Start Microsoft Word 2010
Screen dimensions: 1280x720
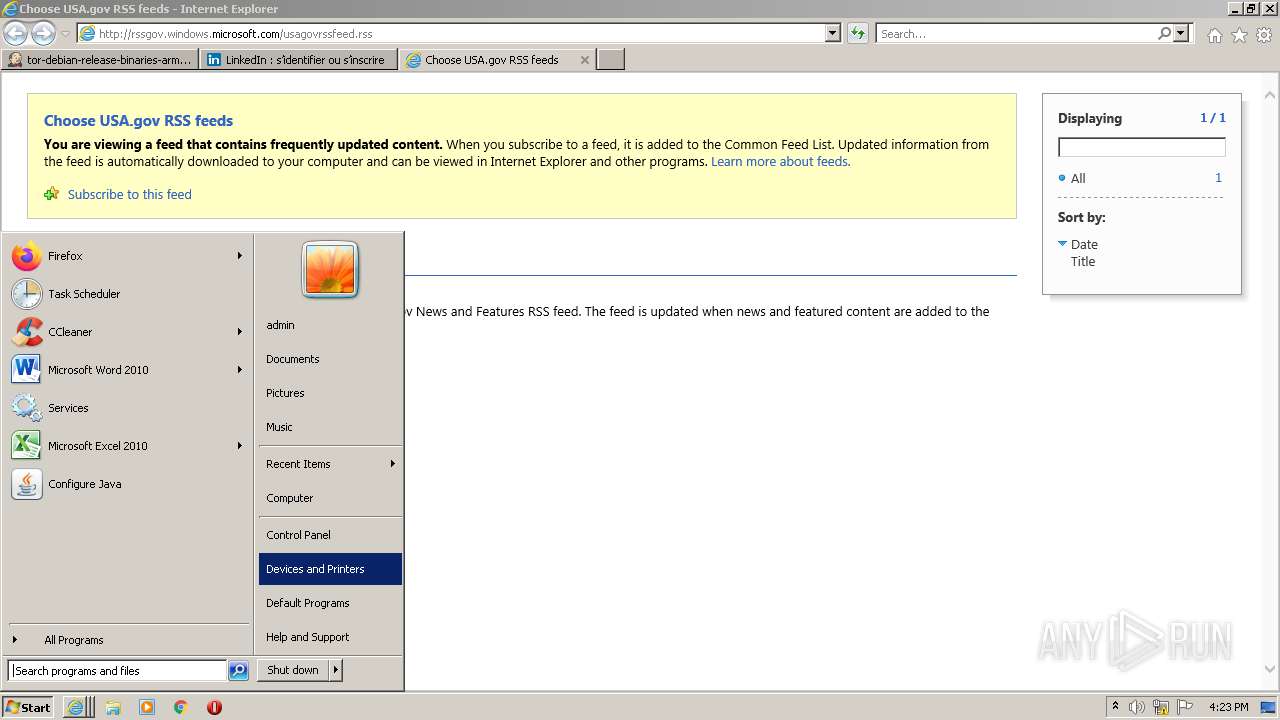tap(128, 370)
